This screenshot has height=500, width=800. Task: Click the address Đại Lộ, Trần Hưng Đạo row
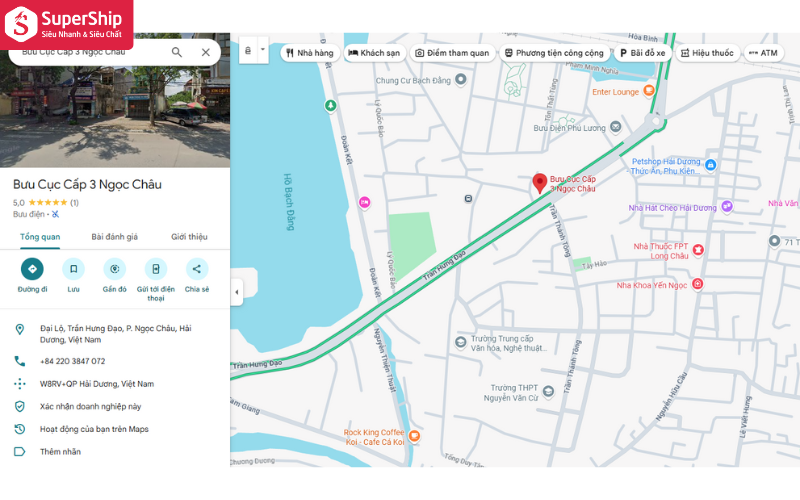(115, 334)
